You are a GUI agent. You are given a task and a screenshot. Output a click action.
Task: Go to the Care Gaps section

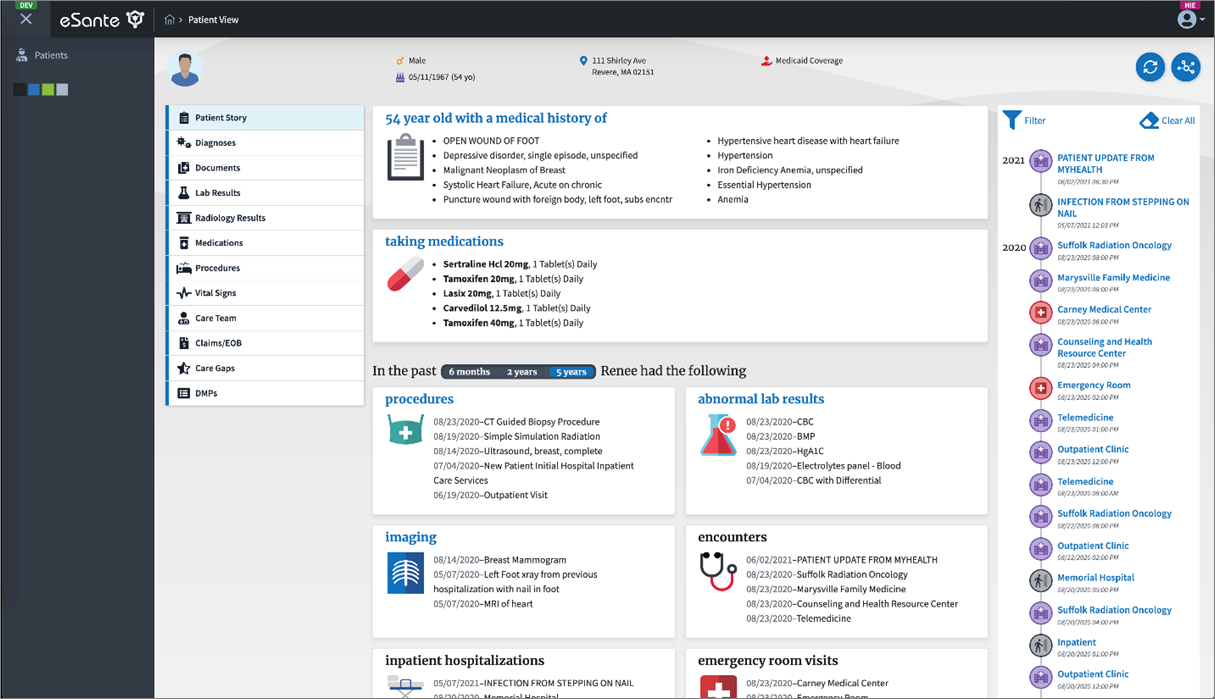click(x=265, y=368)
